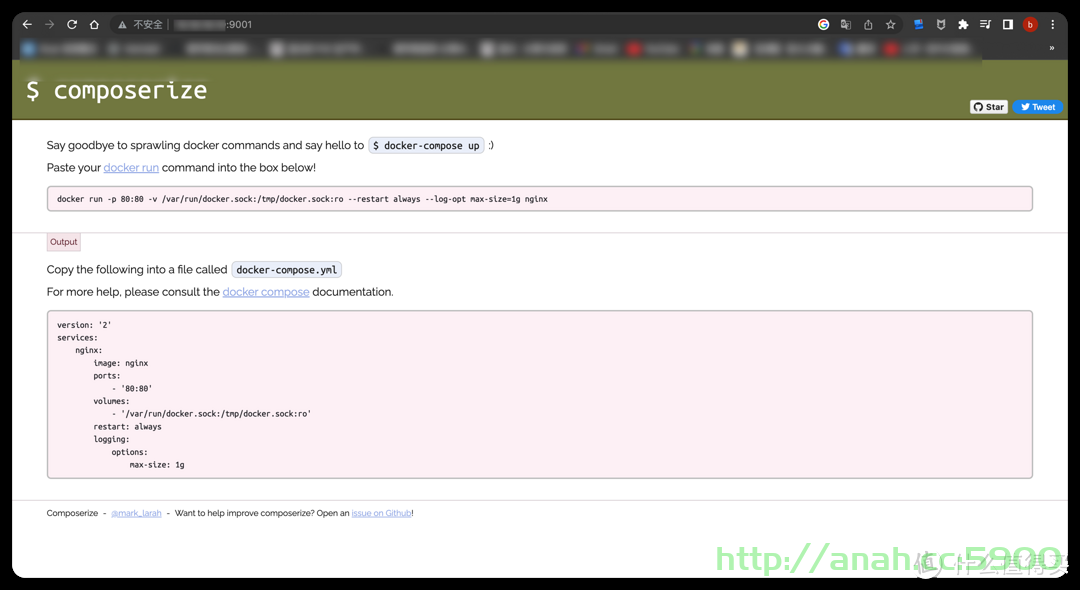
Task: Reload the composerize page
Action: (x=72, y=25)
